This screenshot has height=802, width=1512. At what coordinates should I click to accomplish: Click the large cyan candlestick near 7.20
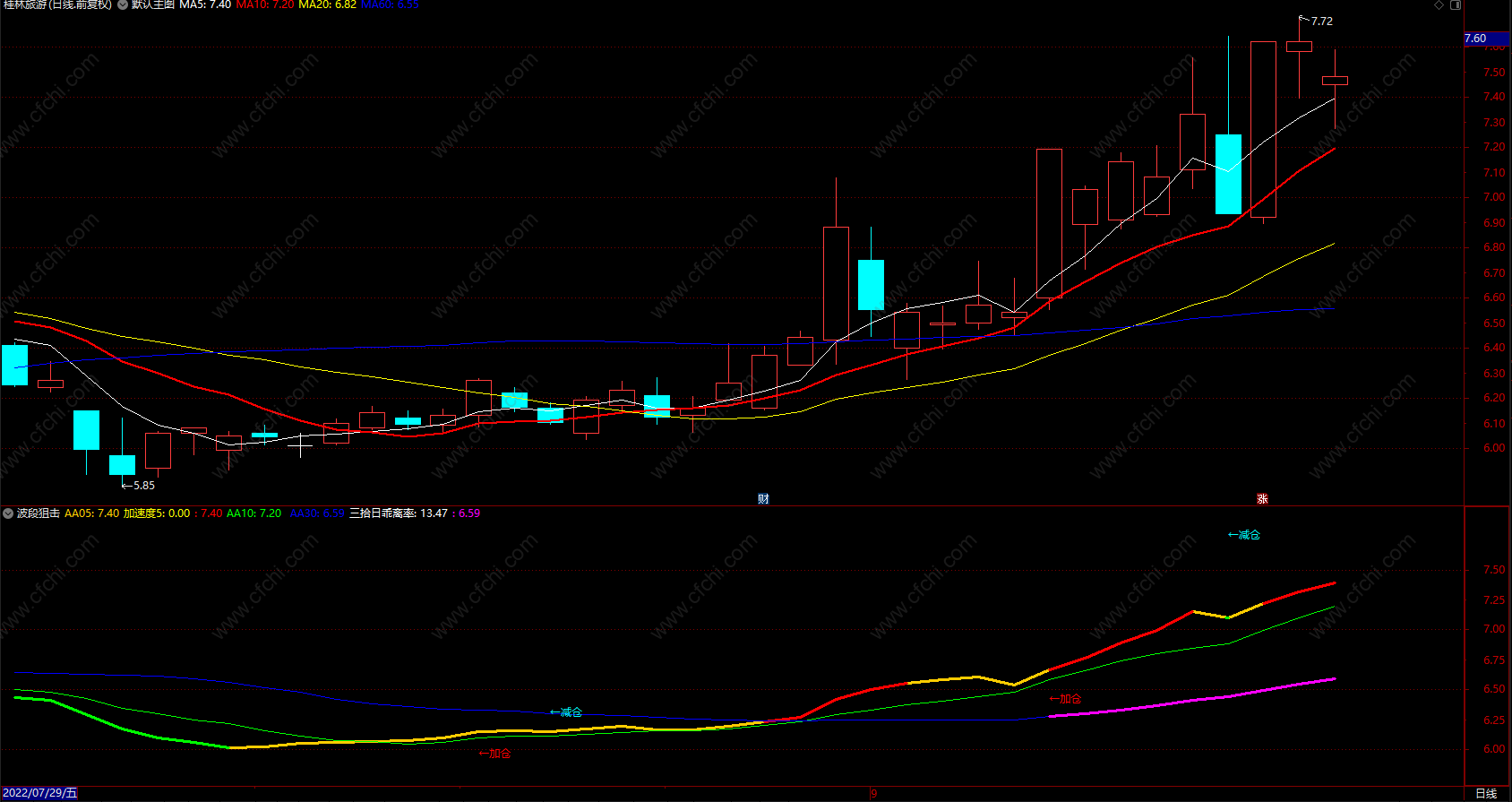[x=1228, y=174]
